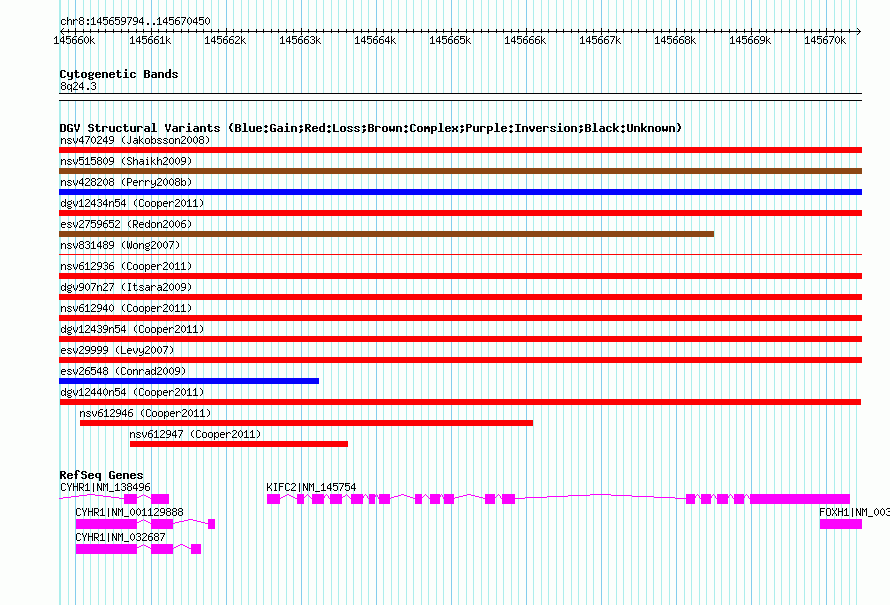Click the red nsv612936 variant bar
890x605 pixels.
coord(460,276)
